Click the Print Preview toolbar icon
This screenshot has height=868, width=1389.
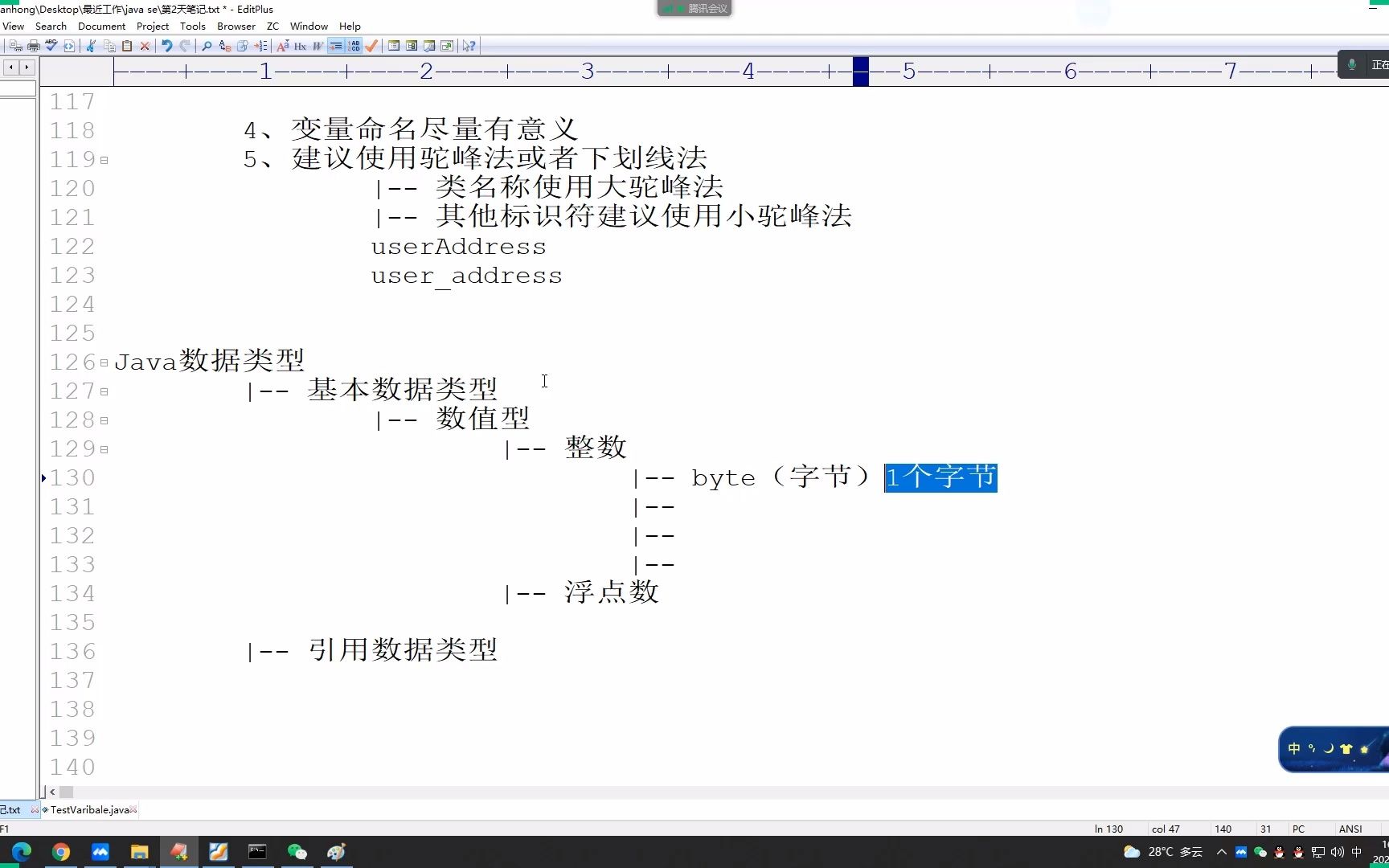pos(15,46)
